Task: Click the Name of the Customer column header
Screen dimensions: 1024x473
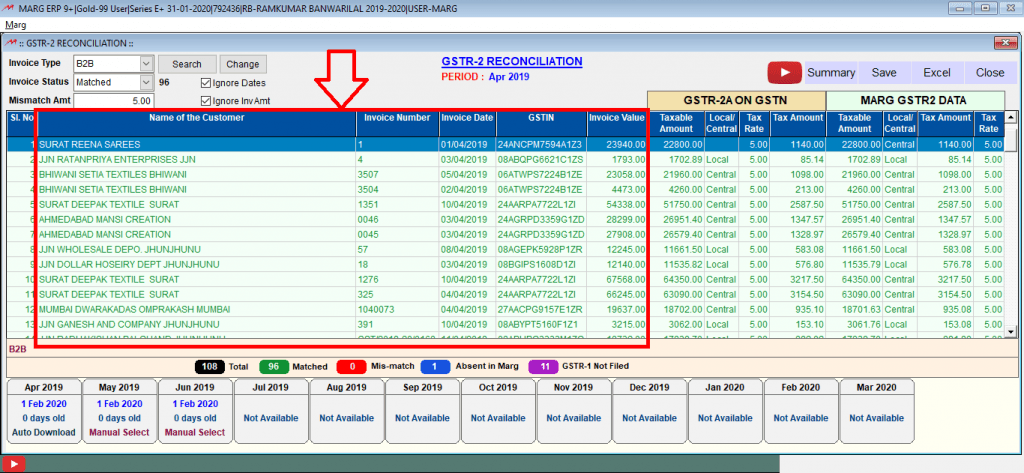Action: pyautogui.click(x=197, y=123)
